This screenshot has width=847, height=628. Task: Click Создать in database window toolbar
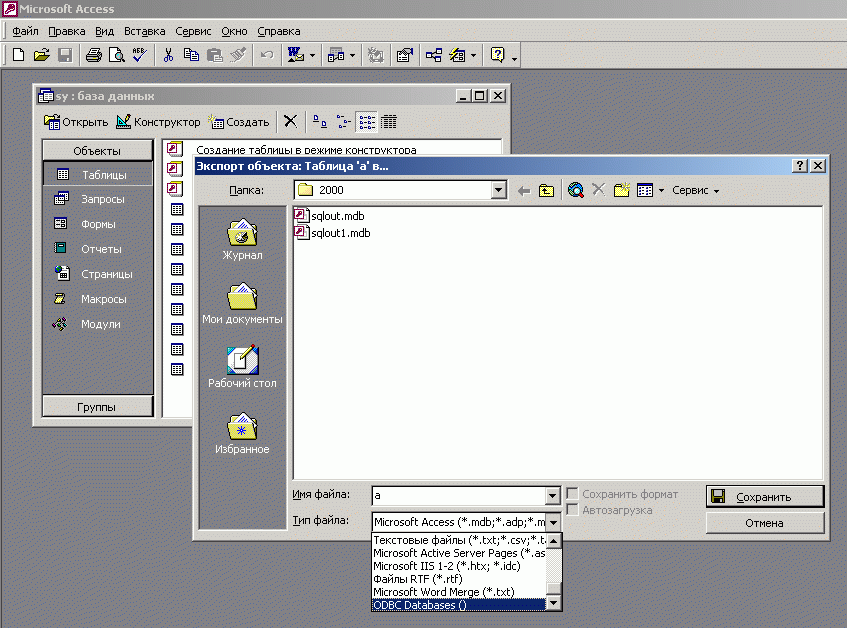(x=239, y=122)
